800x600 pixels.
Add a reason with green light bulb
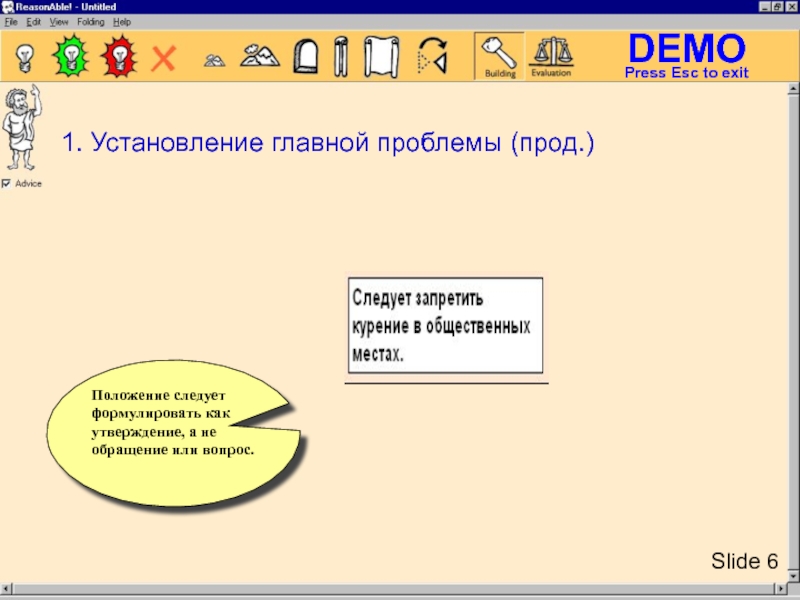coord(71,56)
